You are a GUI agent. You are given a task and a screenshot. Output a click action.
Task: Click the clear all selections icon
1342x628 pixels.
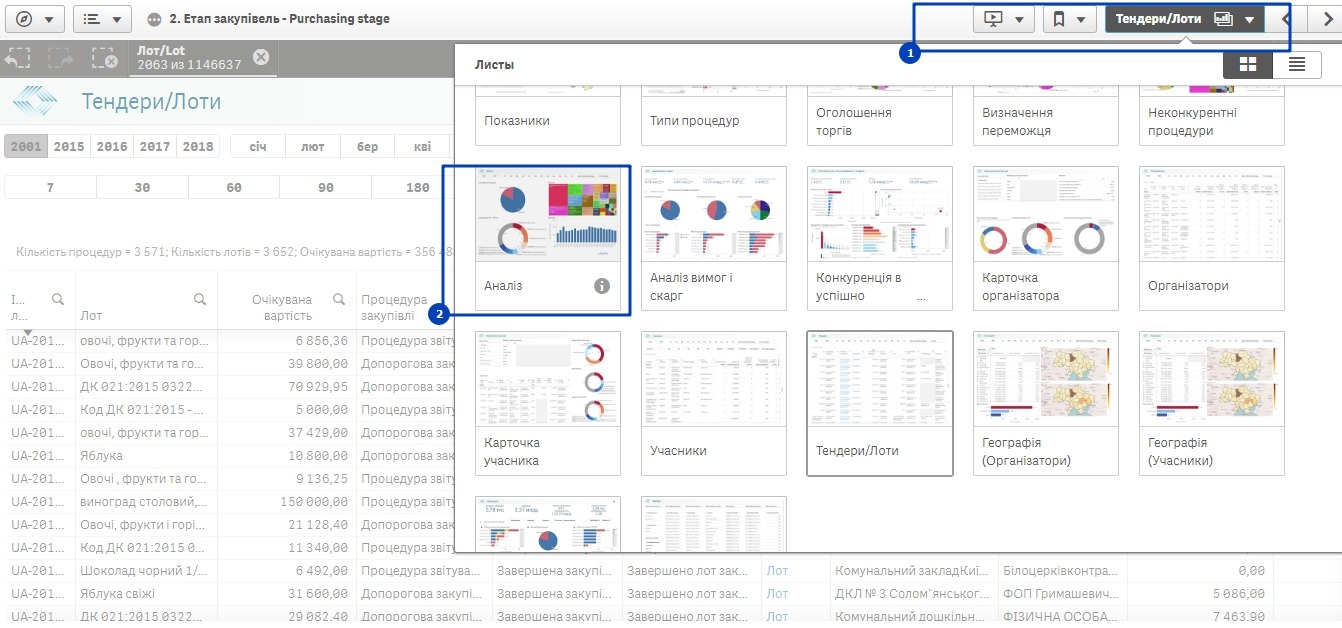105,58
